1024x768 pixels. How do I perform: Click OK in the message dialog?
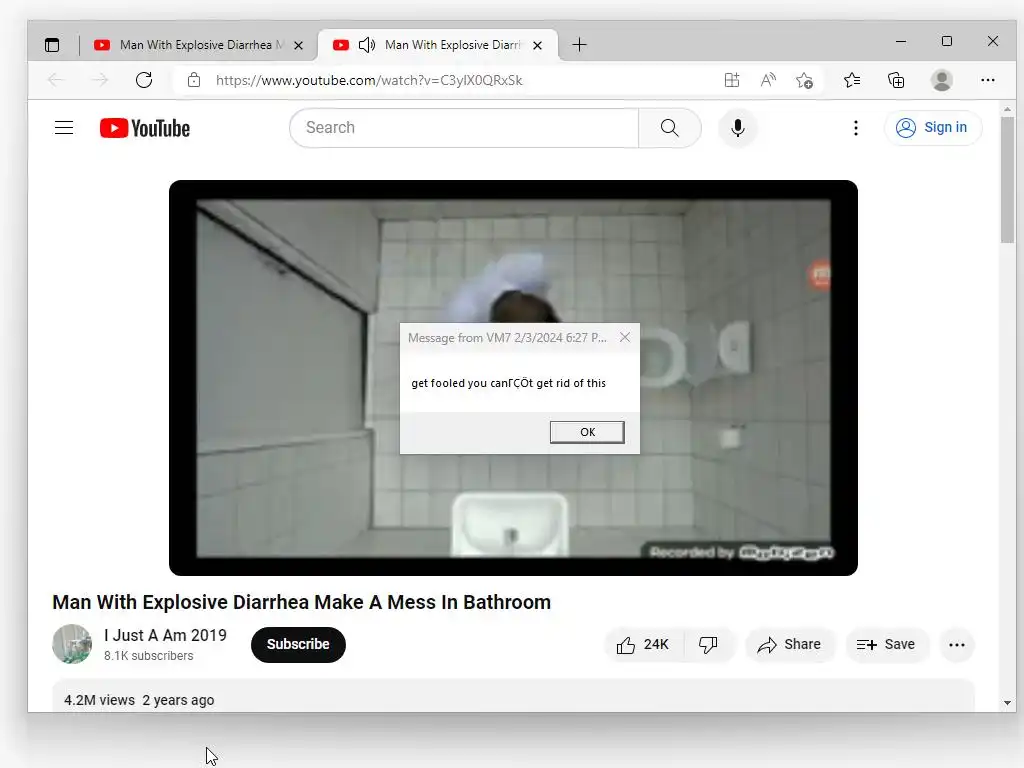click(587, 432)
